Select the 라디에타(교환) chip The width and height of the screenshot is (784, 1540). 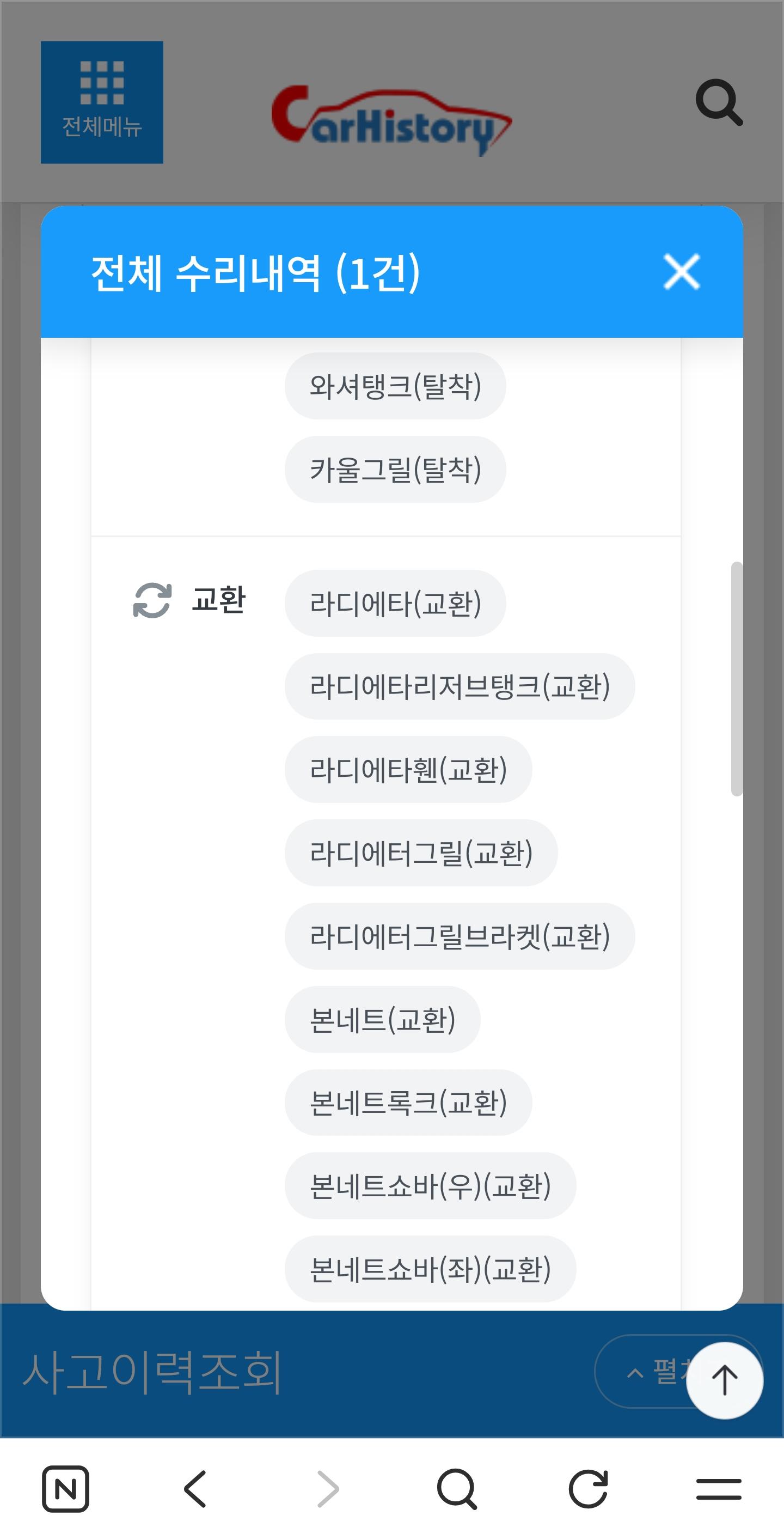click(x=395, y=603)
